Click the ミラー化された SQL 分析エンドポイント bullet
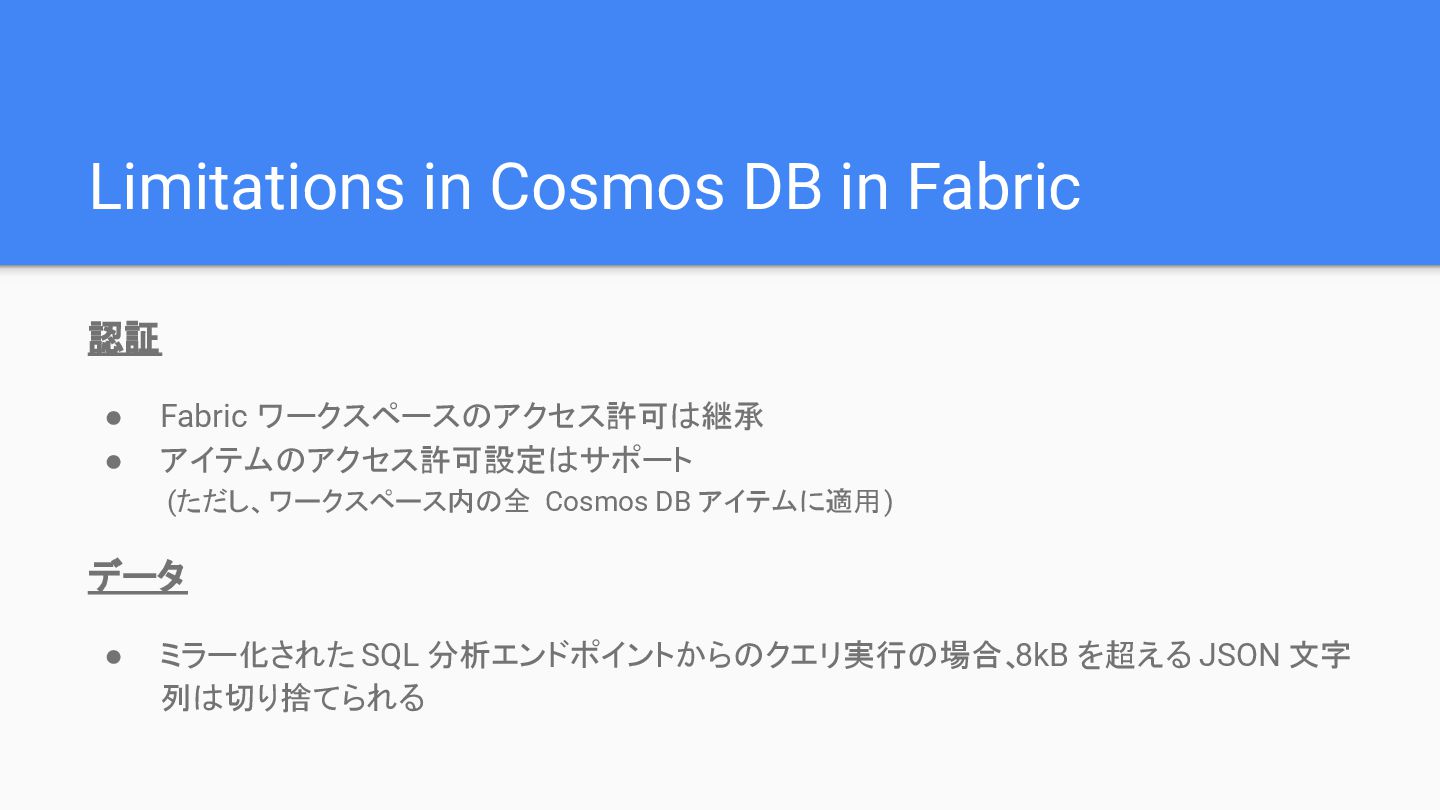The width and height of the screenshot is (1440, 810). pos(755,655)
